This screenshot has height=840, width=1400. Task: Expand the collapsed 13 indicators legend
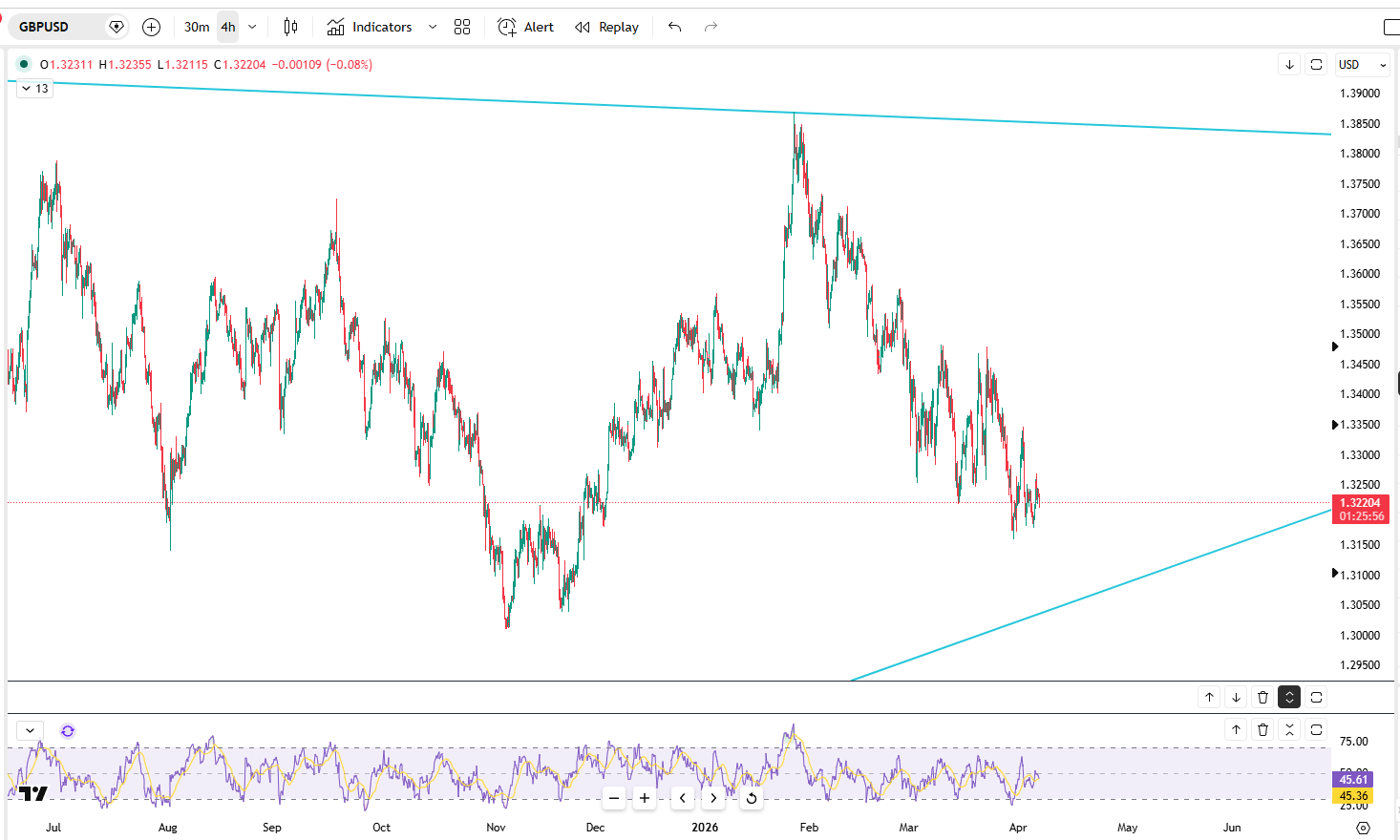(35, 88)
